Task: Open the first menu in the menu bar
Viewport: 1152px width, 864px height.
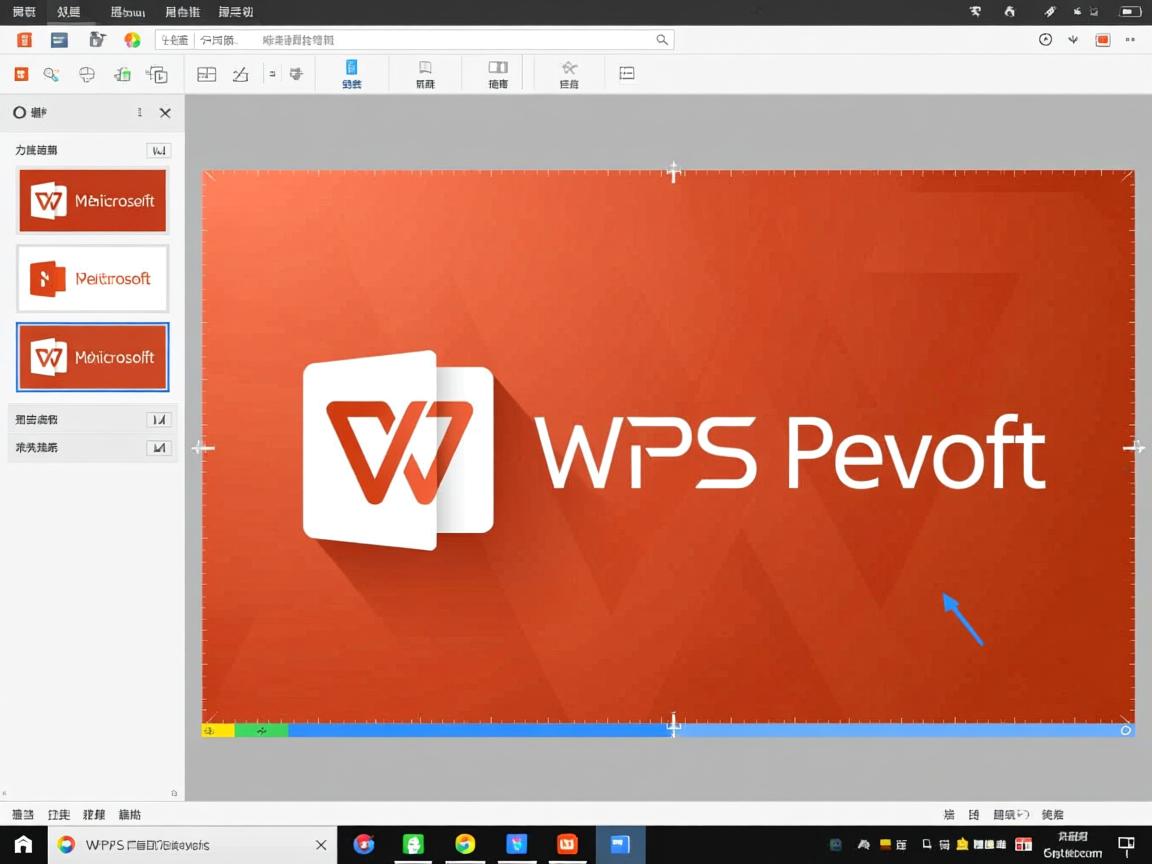Action: pos(24,12)
